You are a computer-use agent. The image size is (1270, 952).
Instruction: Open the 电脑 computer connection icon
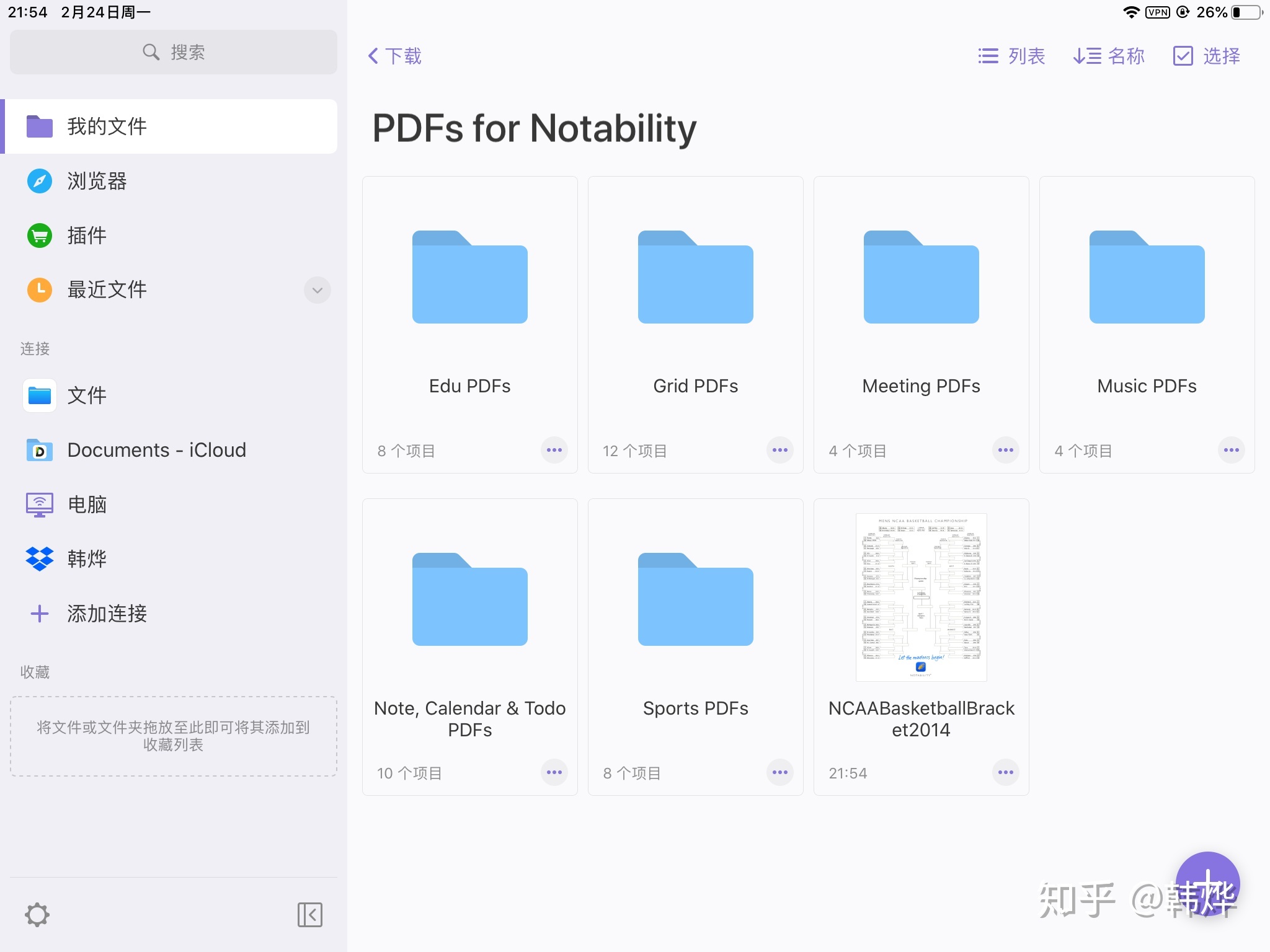(x=40, y=505)
